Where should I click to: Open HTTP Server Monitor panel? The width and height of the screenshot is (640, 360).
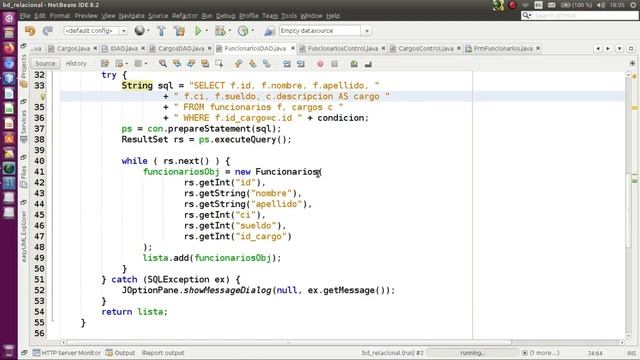click(x=67, y=353)
